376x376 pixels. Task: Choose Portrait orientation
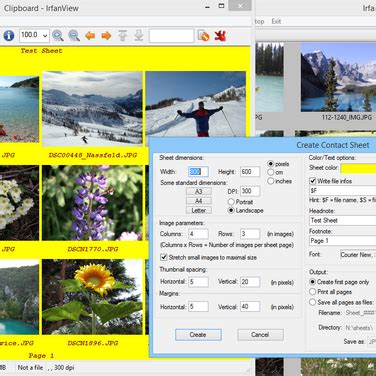(x=231, y=202)
